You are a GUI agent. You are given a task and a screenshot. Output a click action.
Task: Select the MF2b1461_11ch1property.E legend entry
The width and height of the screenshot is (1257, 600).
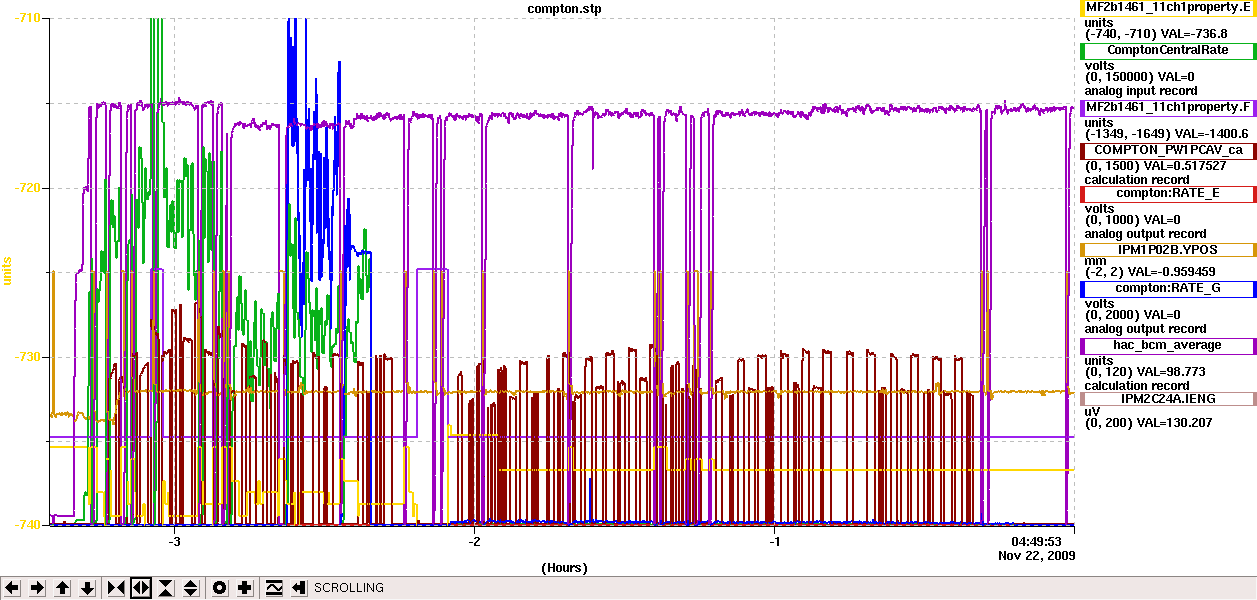coord(1168,8)
